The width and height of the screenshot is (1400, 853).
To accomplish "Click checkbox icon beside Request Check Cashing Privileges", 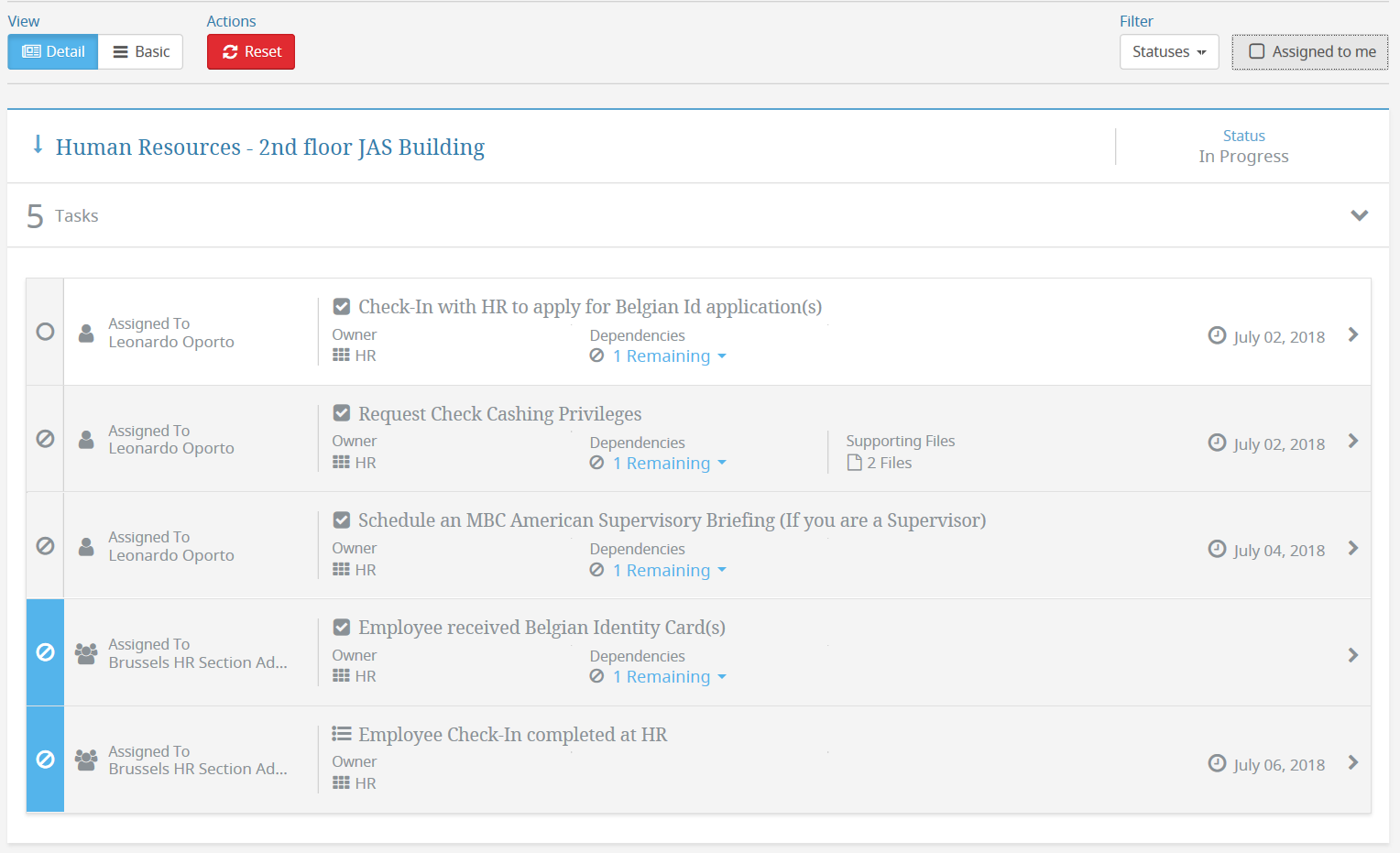I will 342,413.
